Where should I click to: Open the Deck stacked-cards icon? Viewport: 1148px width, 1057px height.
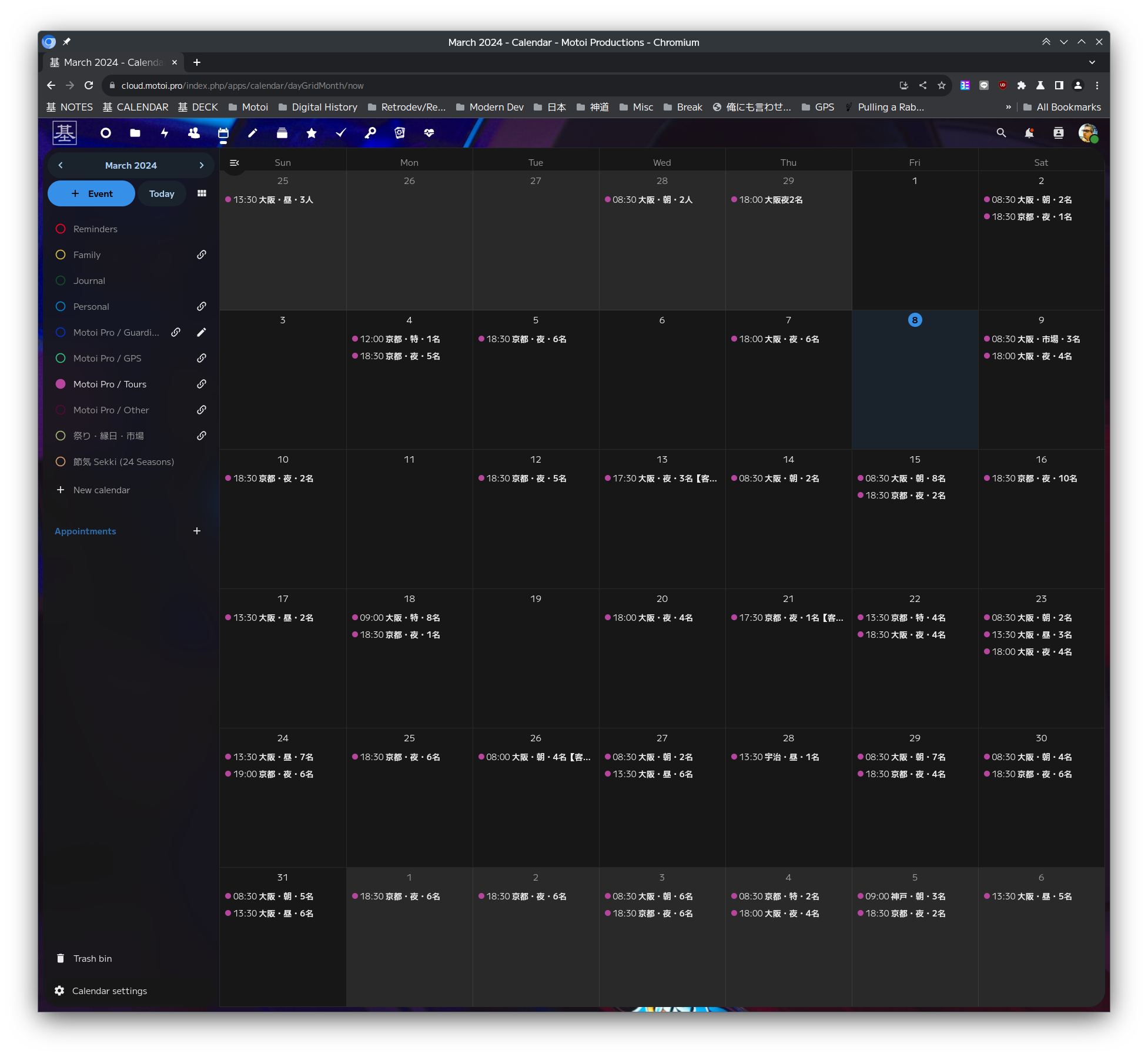[x=282, y=133]
